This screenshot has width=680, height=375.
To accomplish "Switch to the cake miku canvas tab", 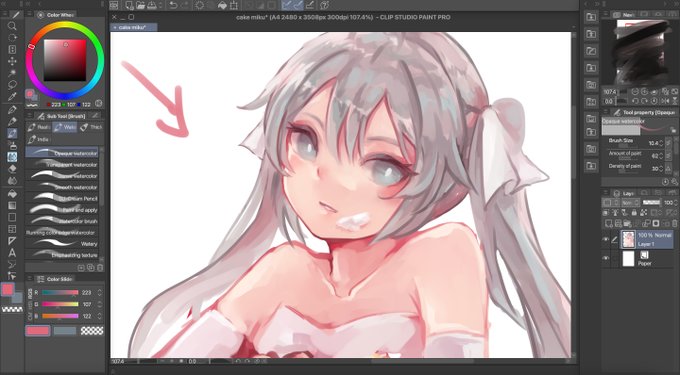I will pos(134,27).
